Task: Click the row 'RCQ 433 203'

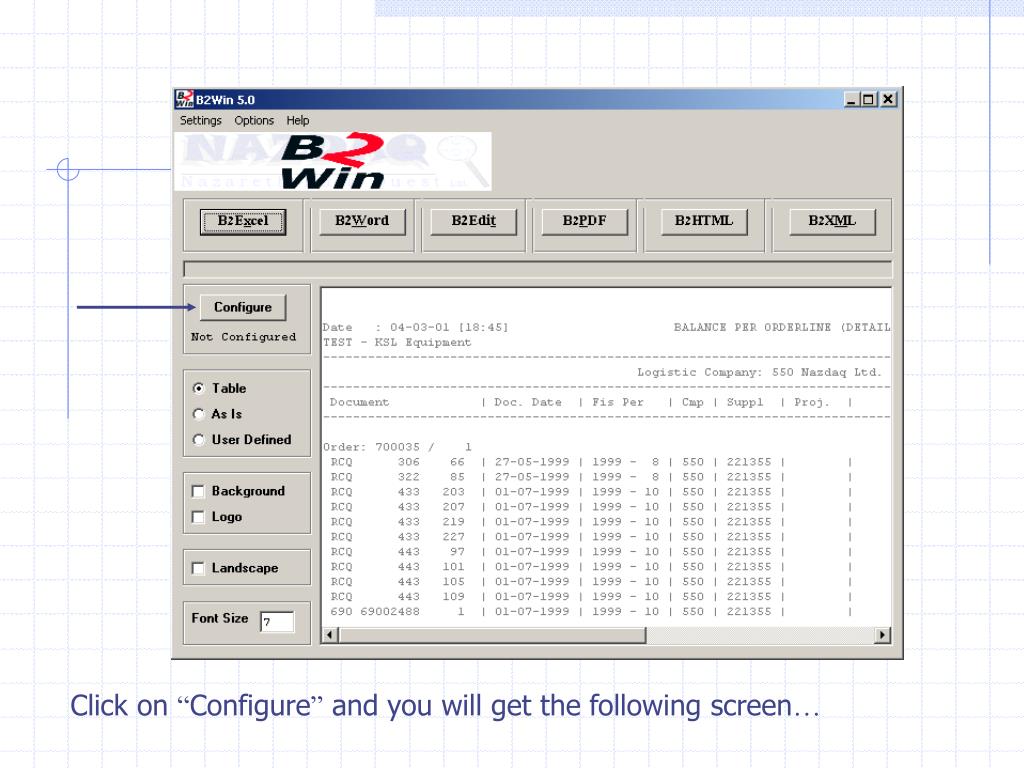Action: [590, 492]
